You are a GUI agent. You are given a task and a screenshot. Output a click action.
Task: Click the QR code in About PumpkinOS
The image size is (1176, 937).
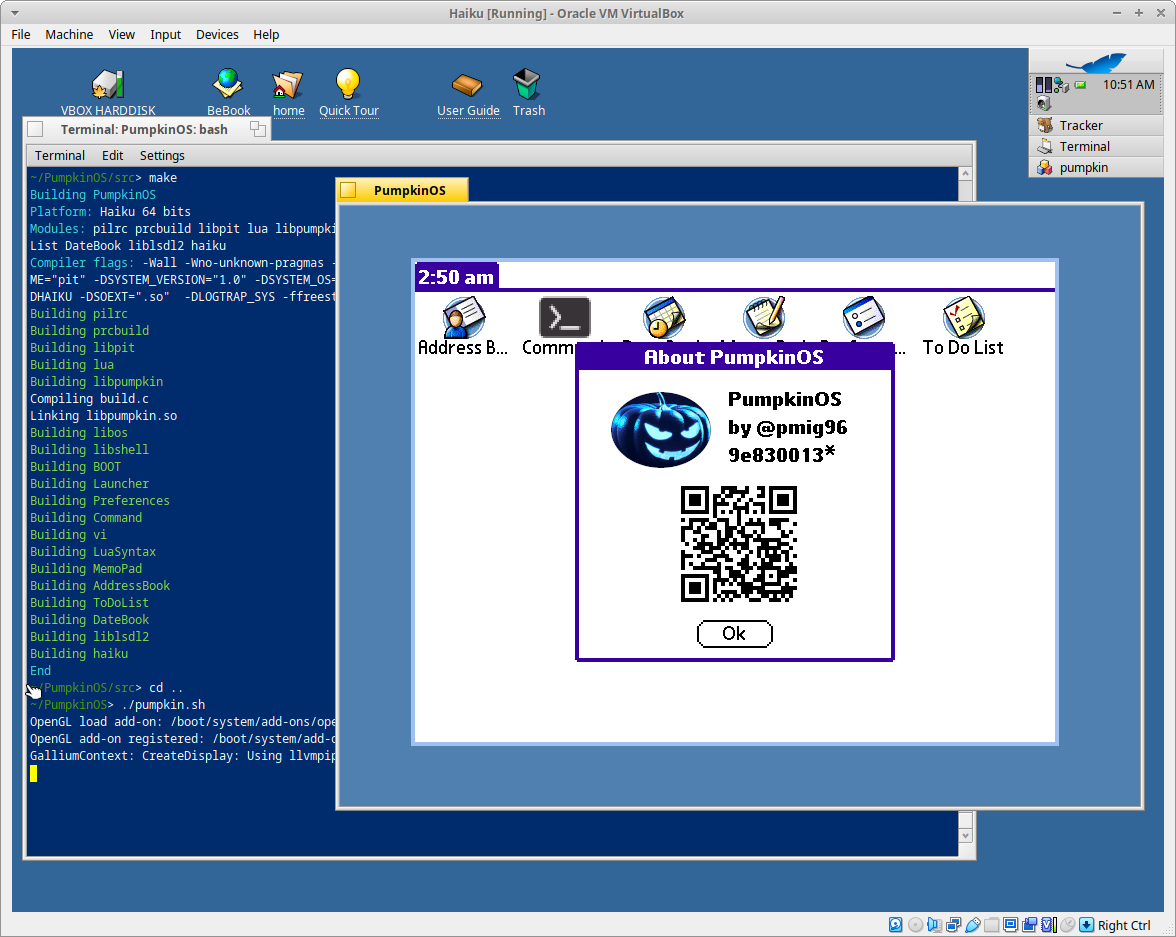tap(738, 544)
